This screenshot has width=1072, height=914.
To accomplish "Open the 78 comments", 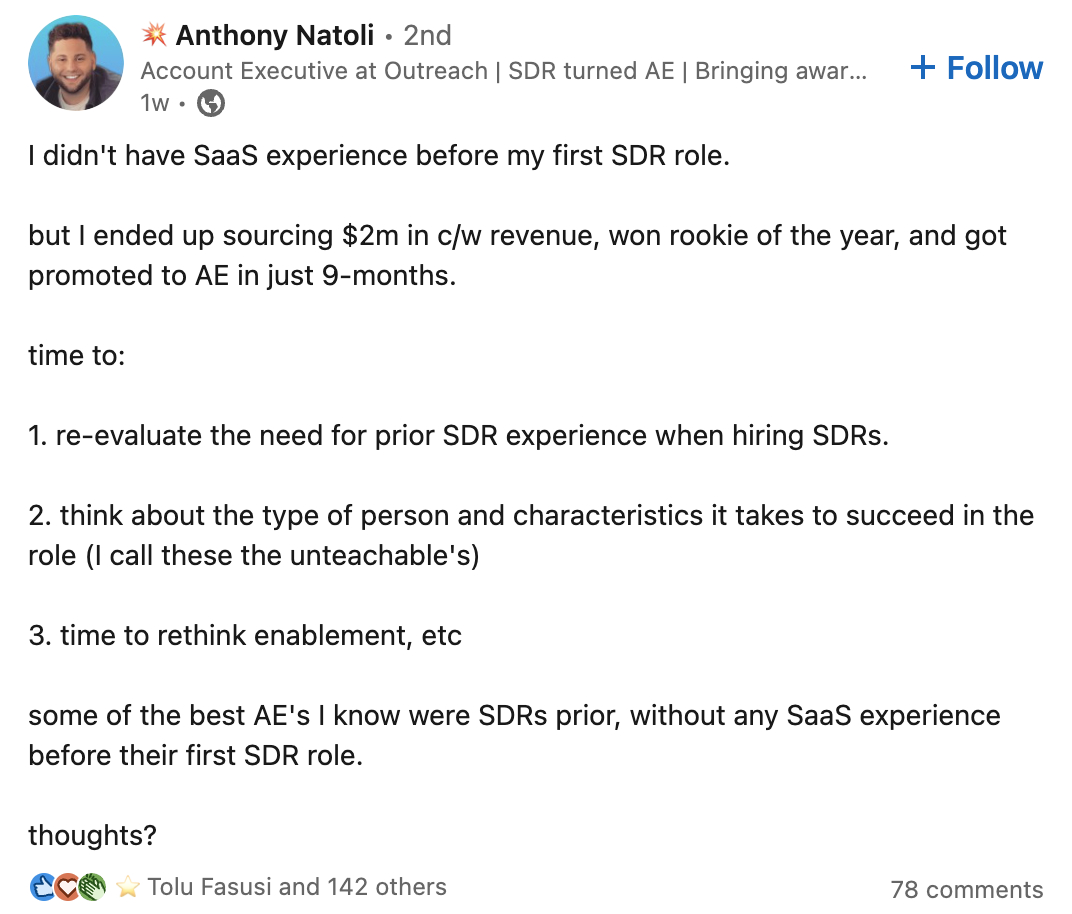I will click(966, 889).
